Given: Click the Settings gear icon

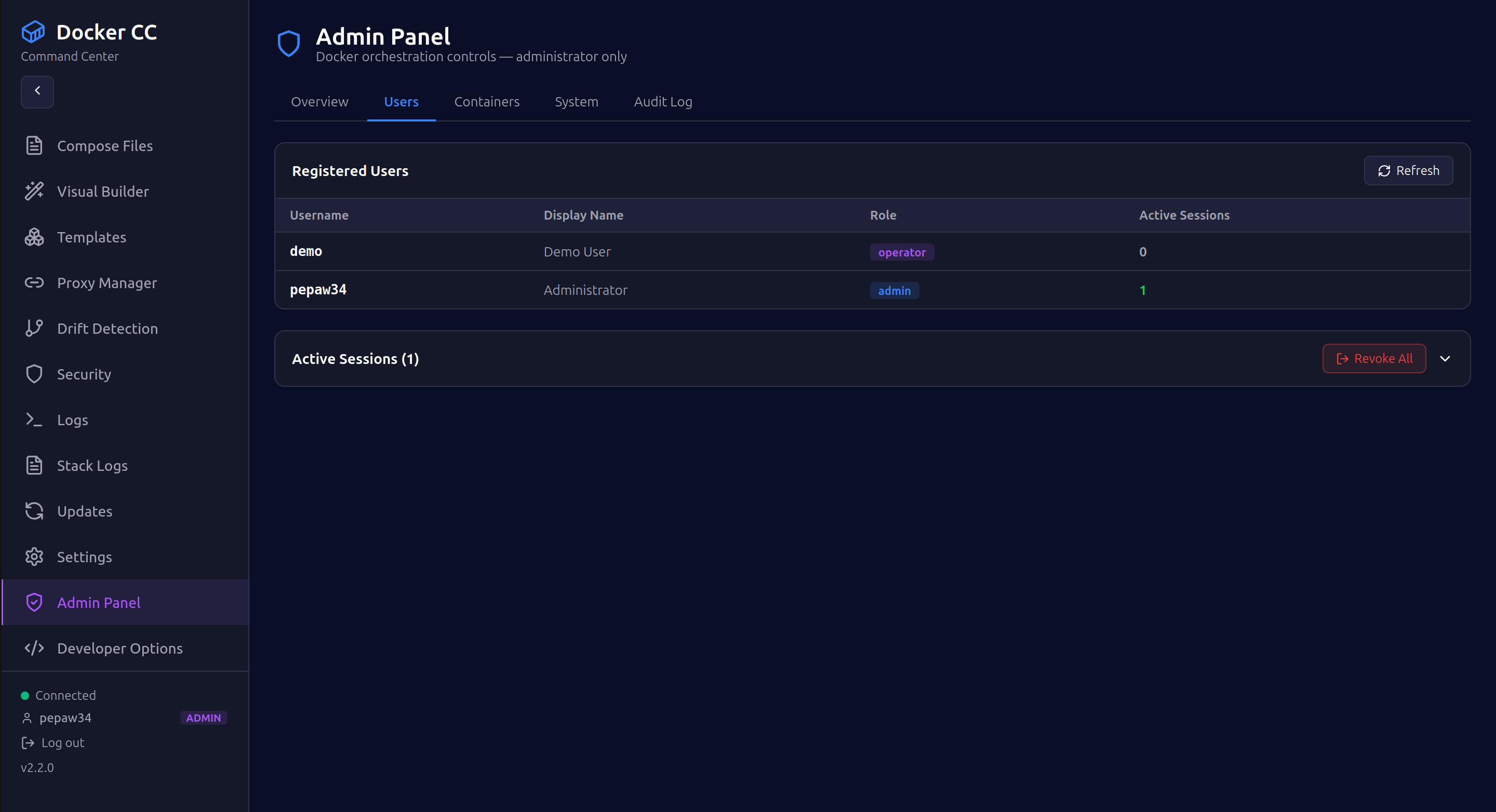Looking at the screenshot, I should pos(34,557).
